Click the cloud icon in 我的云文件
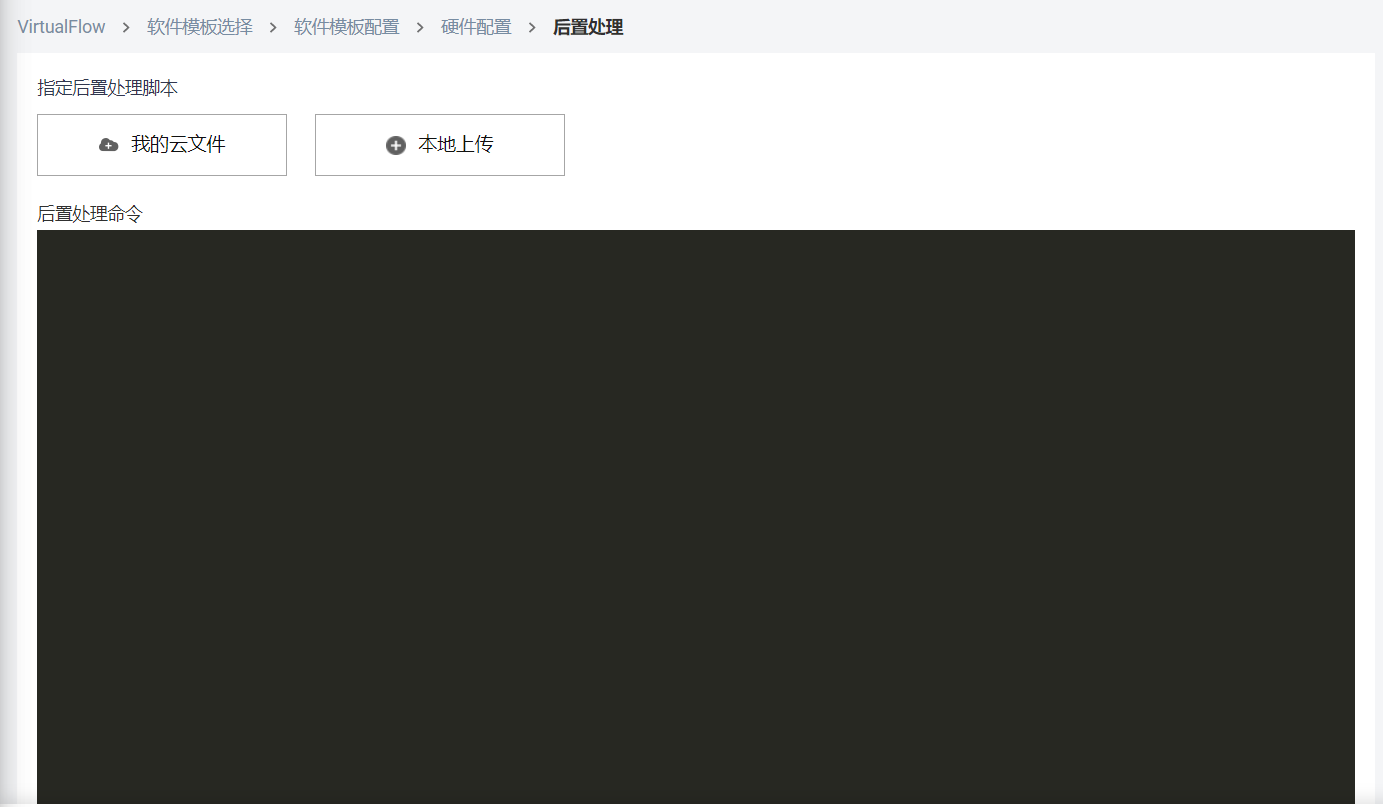The image size is (1383, 807). (x=109, y=145)
